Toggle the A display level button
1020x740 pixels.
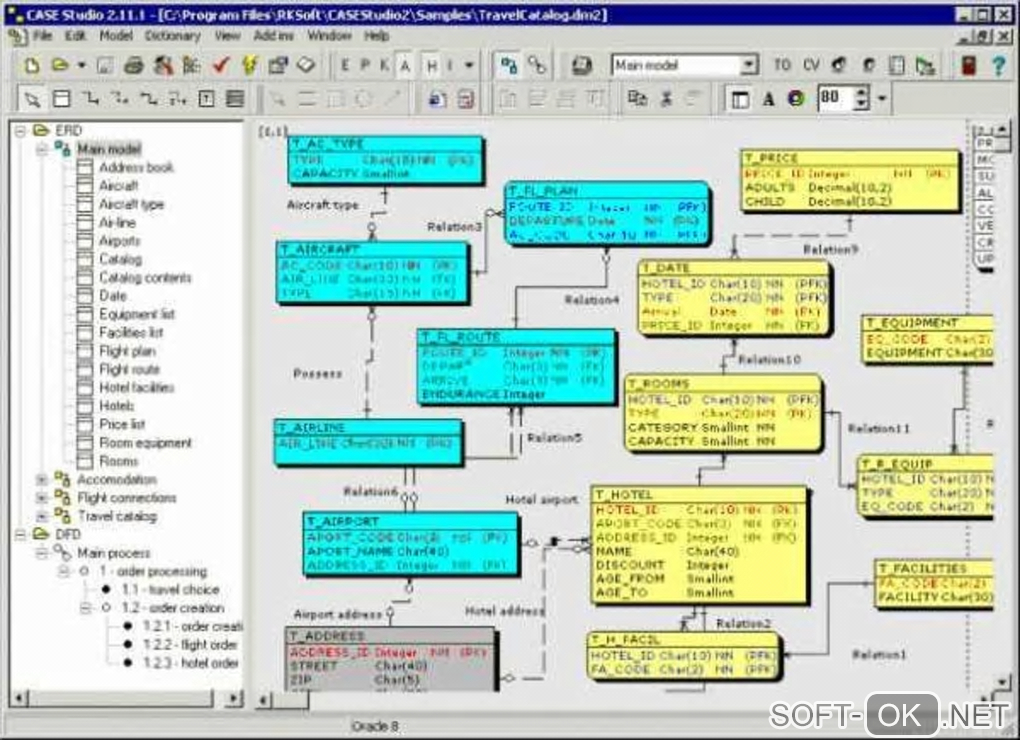405,66
